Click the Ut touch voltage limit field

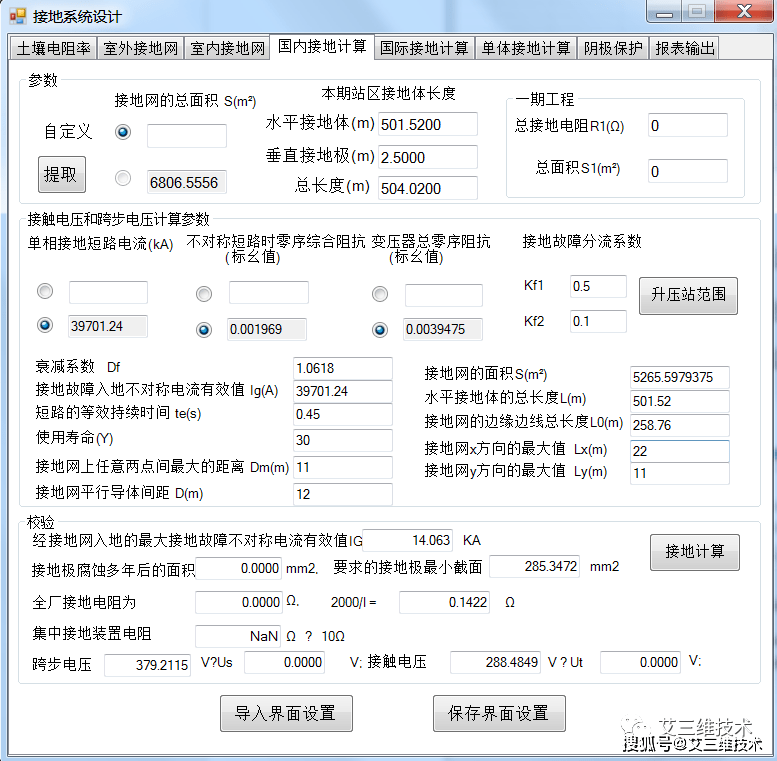(x=640, y=662)
